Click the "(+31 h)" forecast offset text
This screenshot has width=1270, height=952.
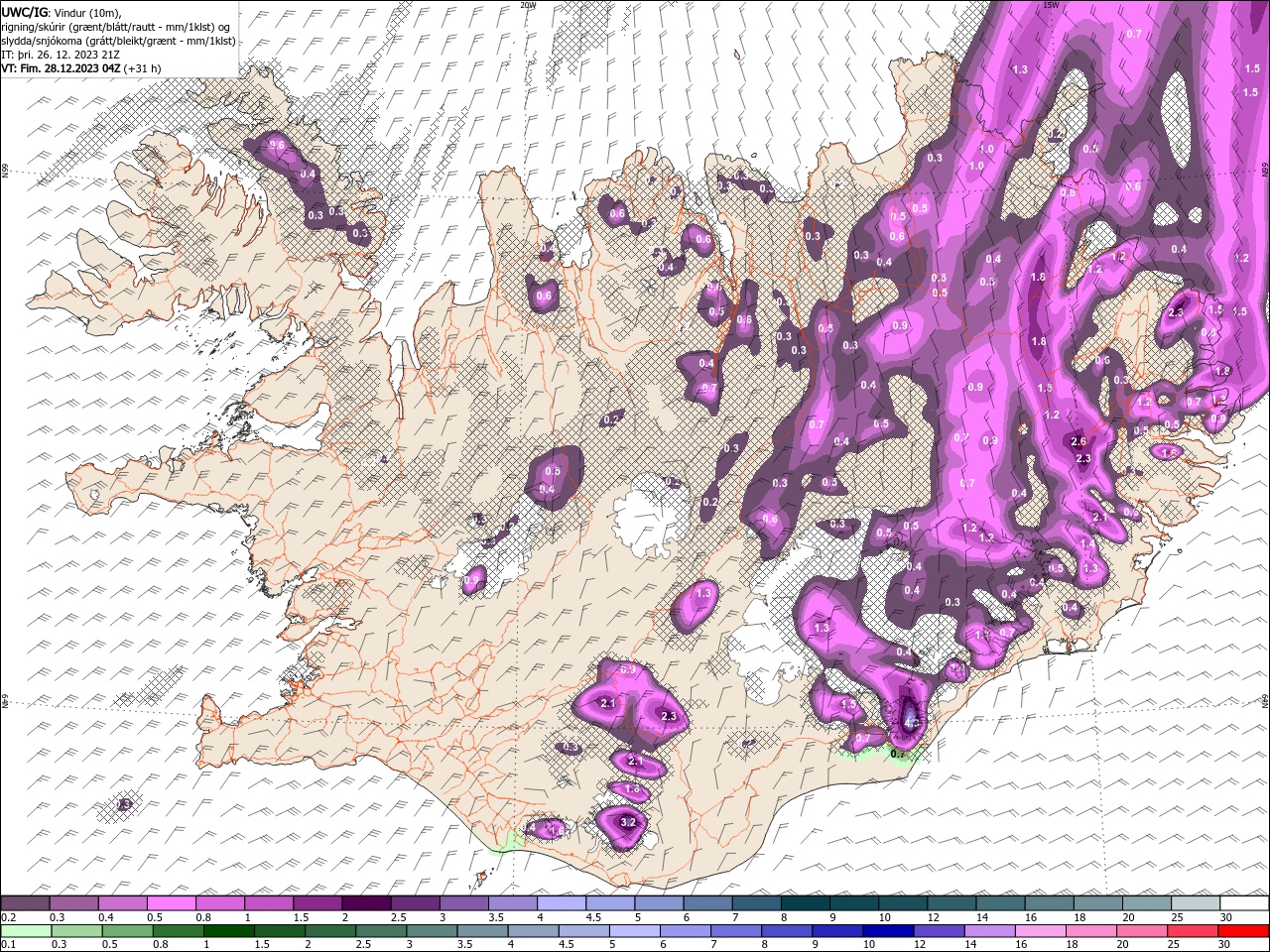click(143, 68)
